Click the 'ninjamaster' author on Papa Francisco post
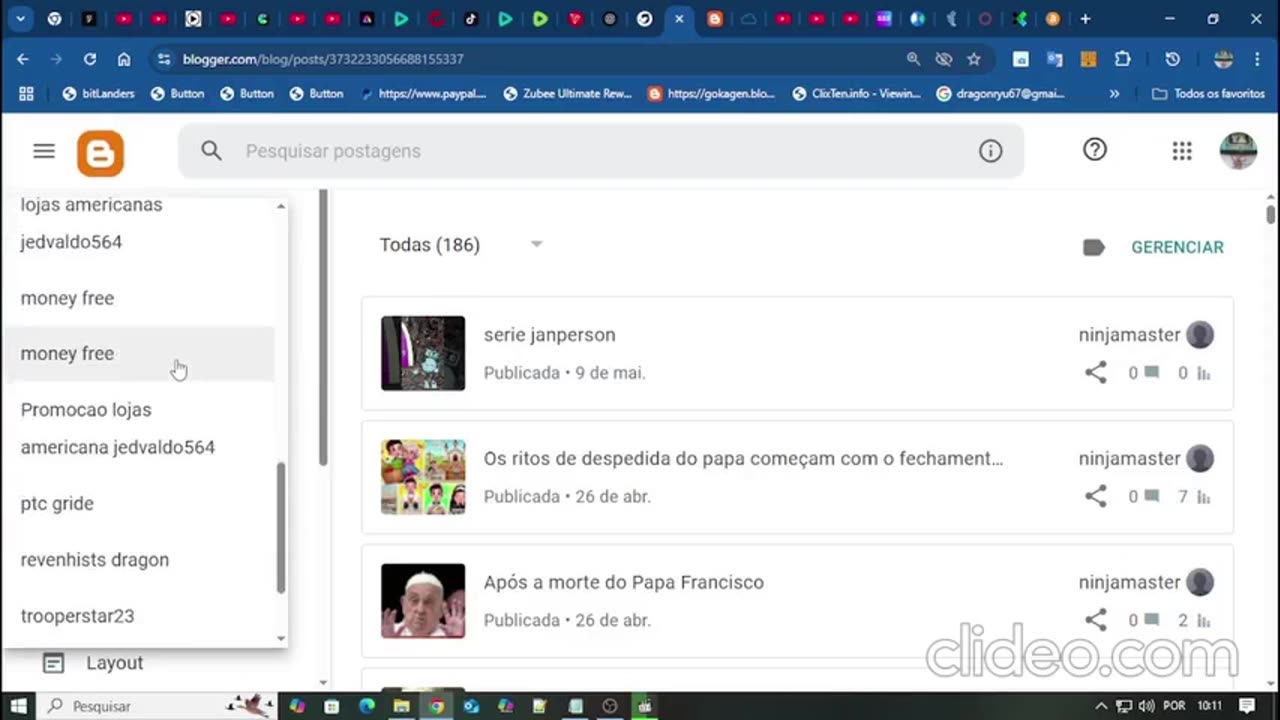Screen dimensions: 1280x720 pos(1130,583)
